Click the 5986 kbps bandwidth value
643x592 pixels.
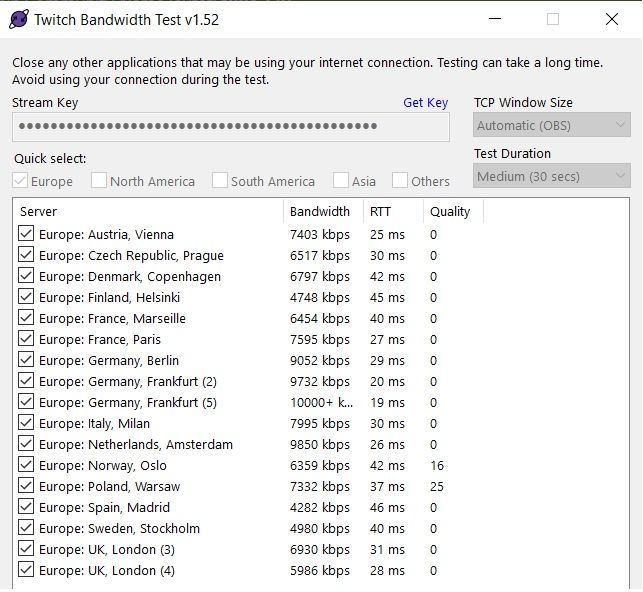[x=320, y=570]
